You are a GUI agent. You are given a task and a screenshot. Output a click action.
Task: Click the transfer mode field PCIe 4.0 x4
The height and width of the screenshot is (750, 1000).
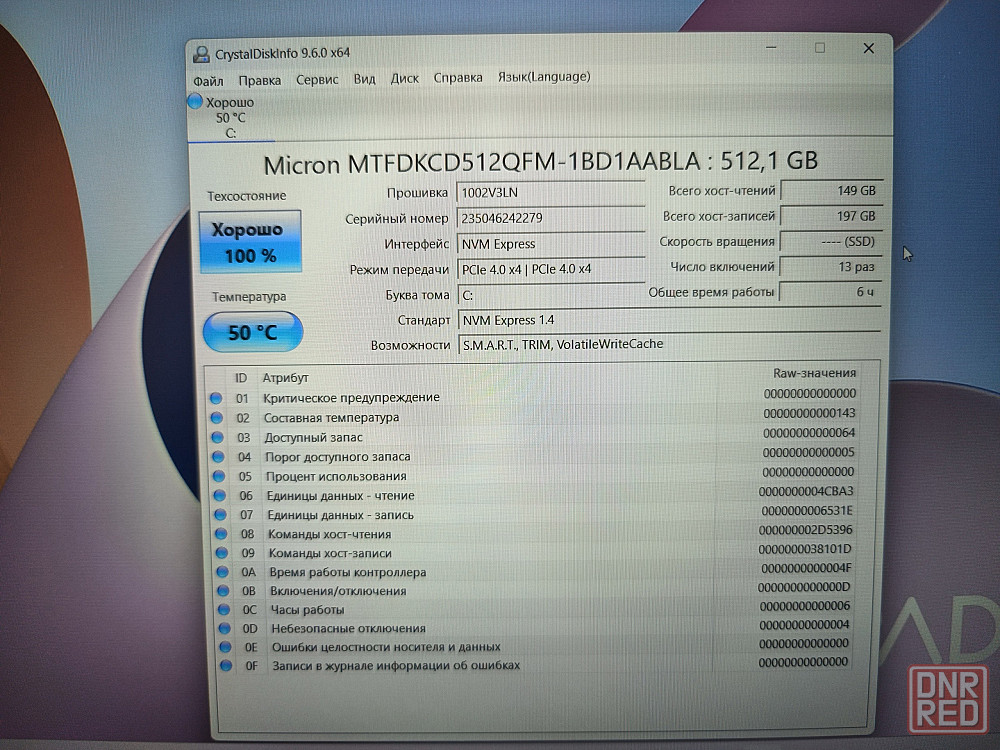point(551,269)
